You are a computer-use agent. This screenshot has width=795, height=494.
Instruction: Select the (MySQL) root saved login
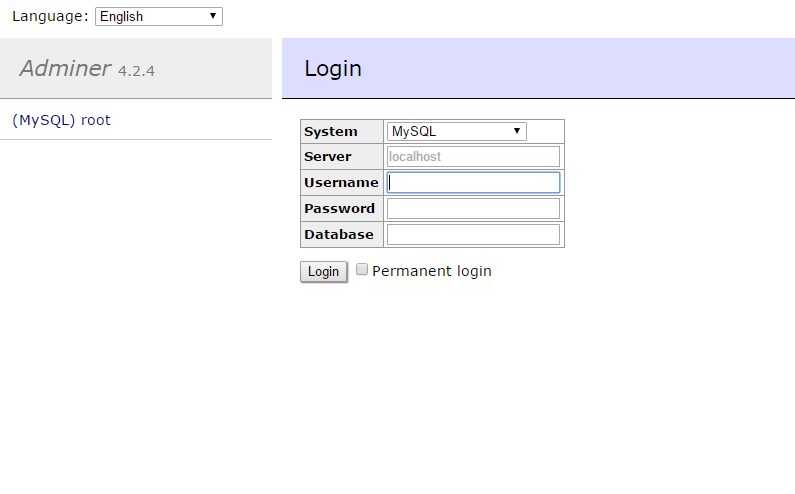[x=61, y=120]
